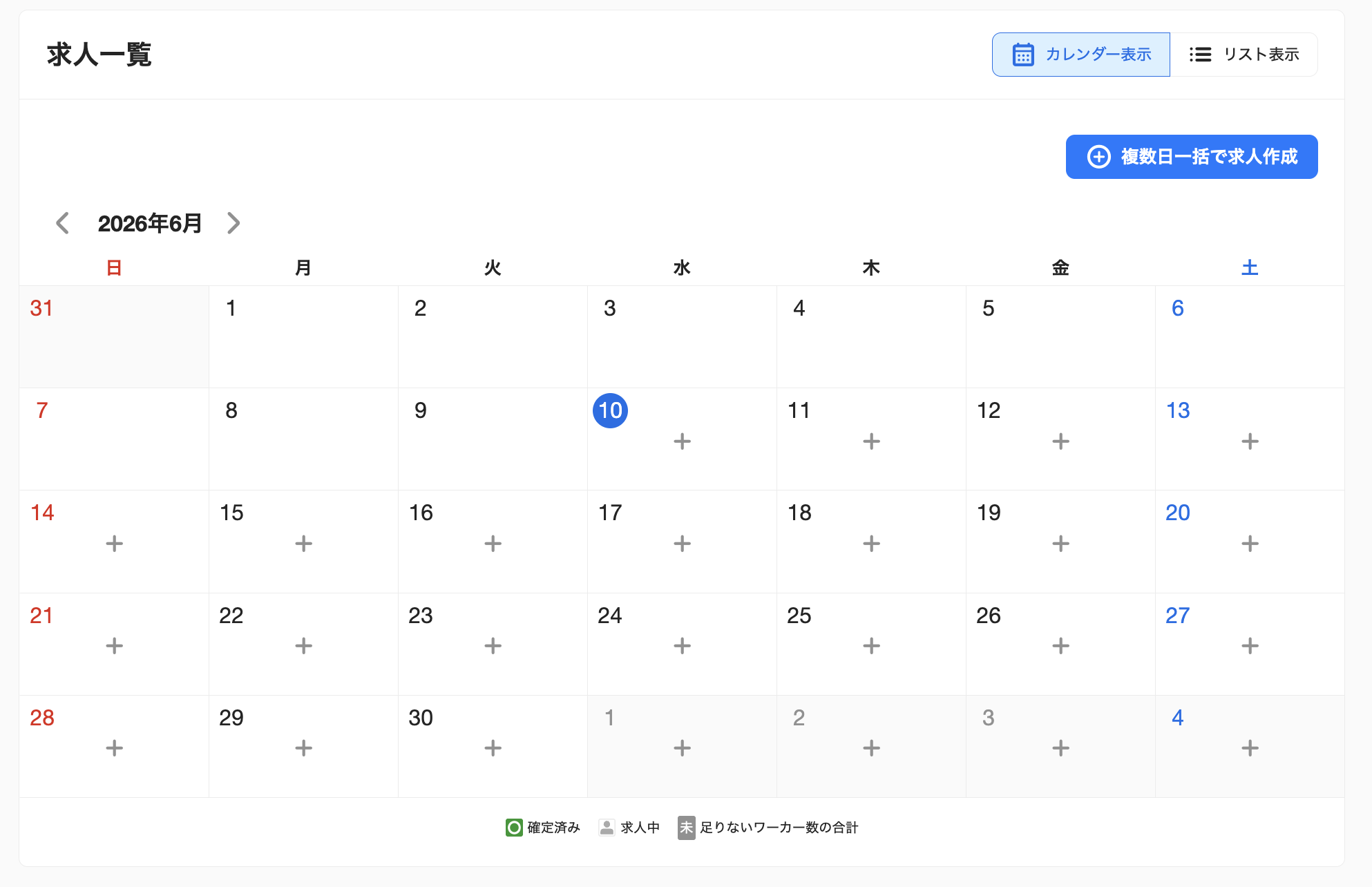This screenshot has width=1372, height=887.
Task: Click date number 8 in June
Action: point(231,410)
